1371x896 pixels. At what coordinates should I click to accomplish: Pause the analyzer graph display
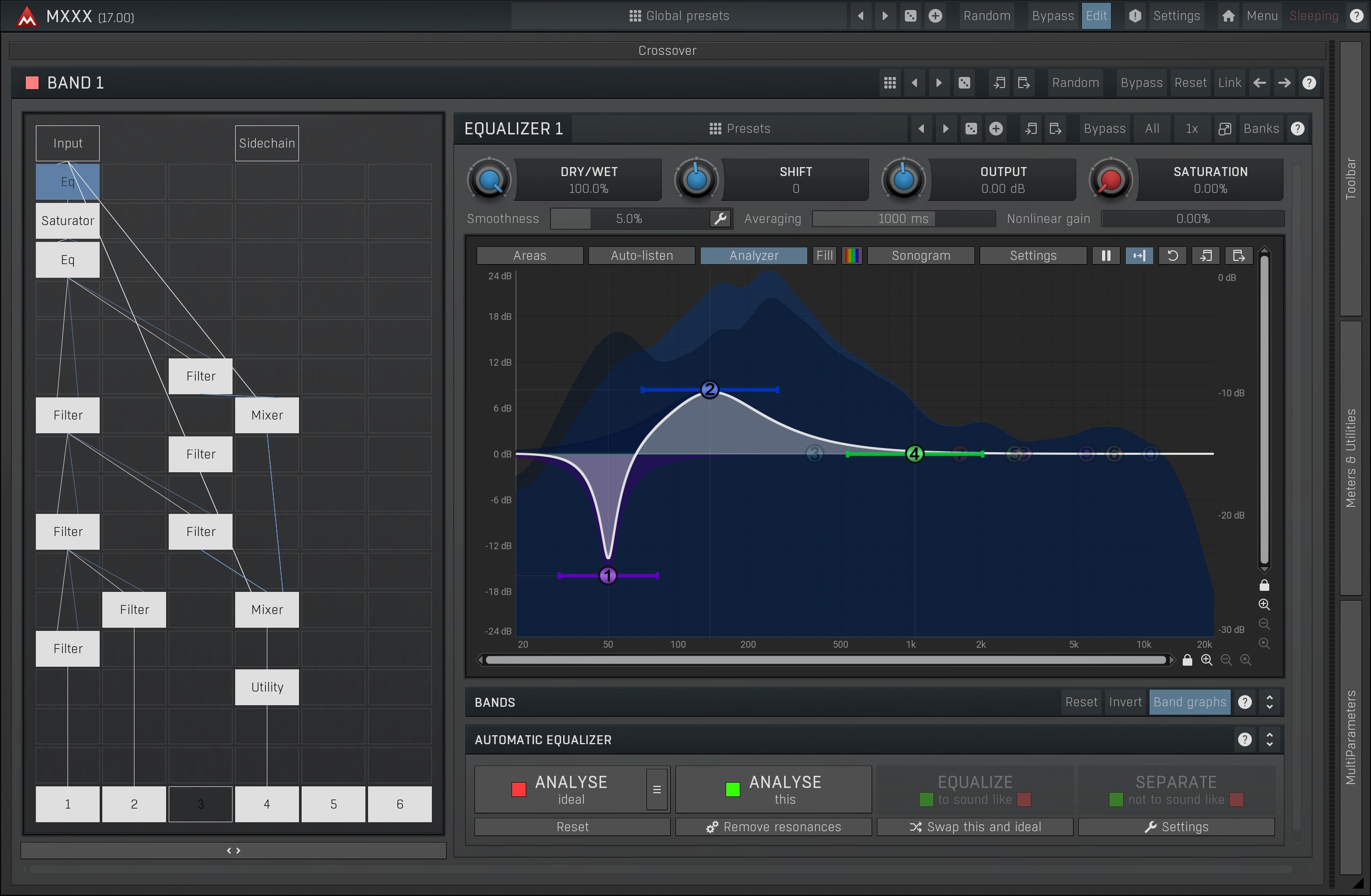tap(1105, 256)
